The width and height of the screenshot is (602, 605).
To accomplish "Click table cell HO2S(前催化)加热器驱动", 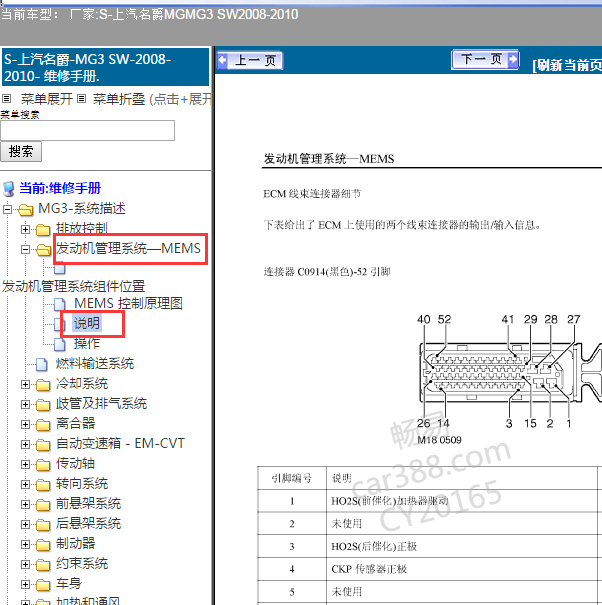I will 462,501.
